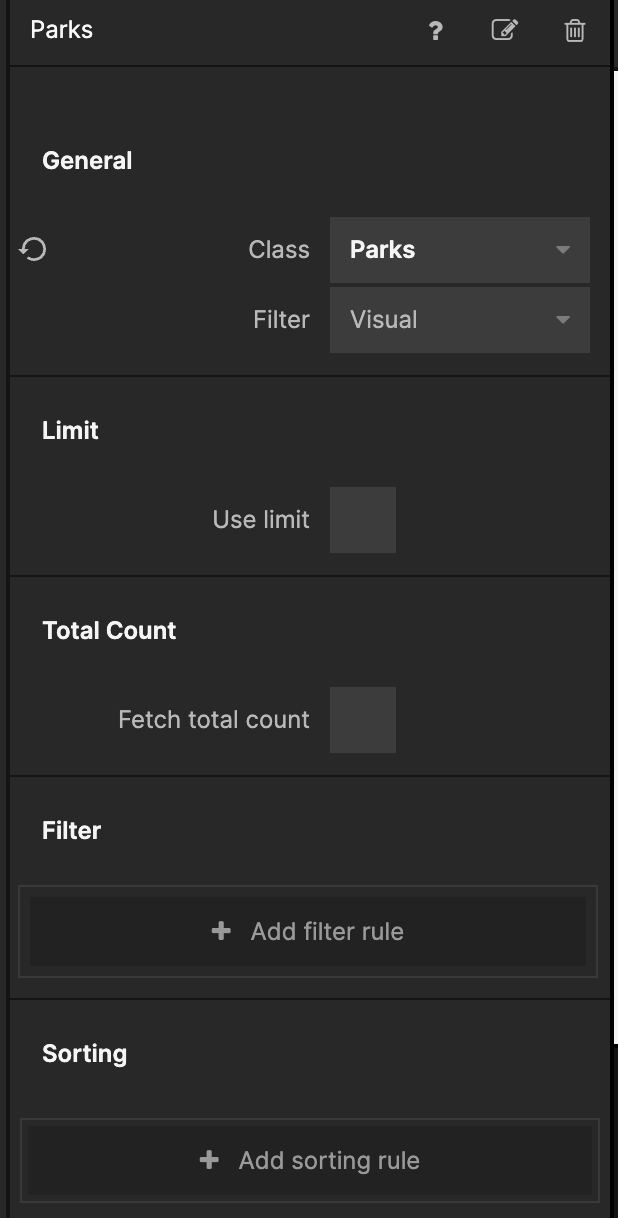The width and height of the screenshot is (618, 1218).
Task: Toggle the Fetch total count checkbox
Action: click(x=363, y=720)
